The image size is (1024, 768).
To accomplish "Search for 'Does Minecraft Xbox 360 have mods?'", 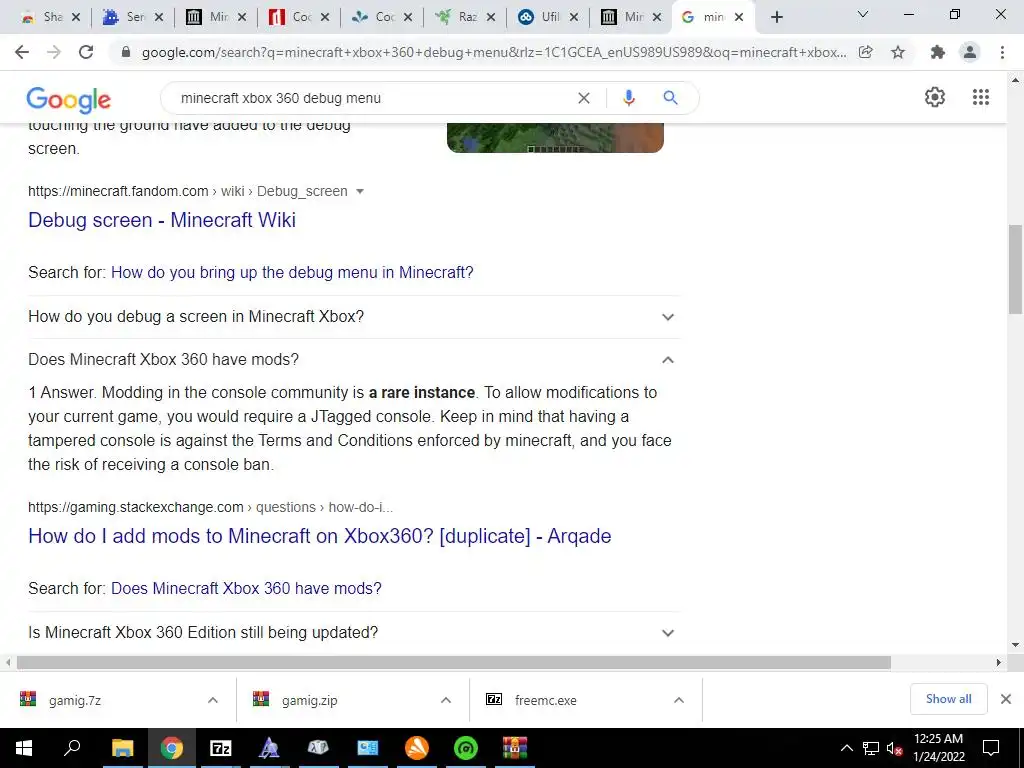I will coord(246,588).
